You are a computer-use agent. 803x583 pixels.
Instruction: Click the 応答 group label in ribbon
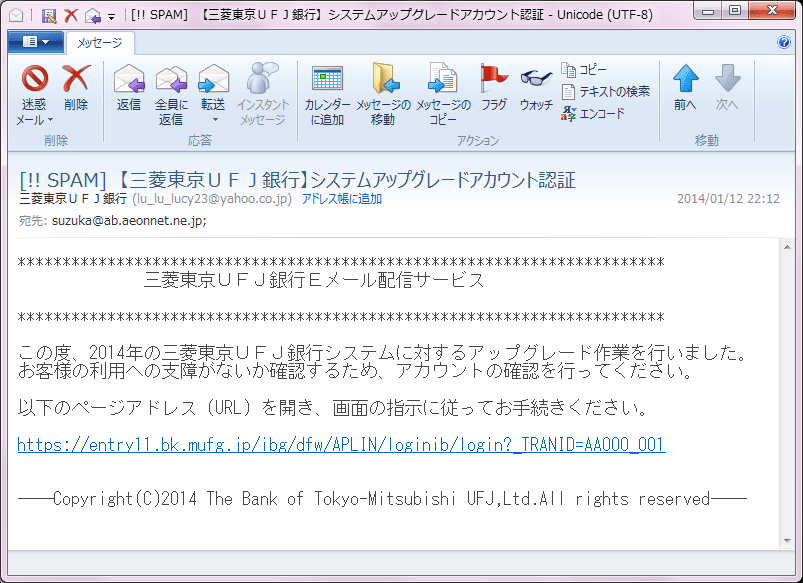tap(200, 140)
